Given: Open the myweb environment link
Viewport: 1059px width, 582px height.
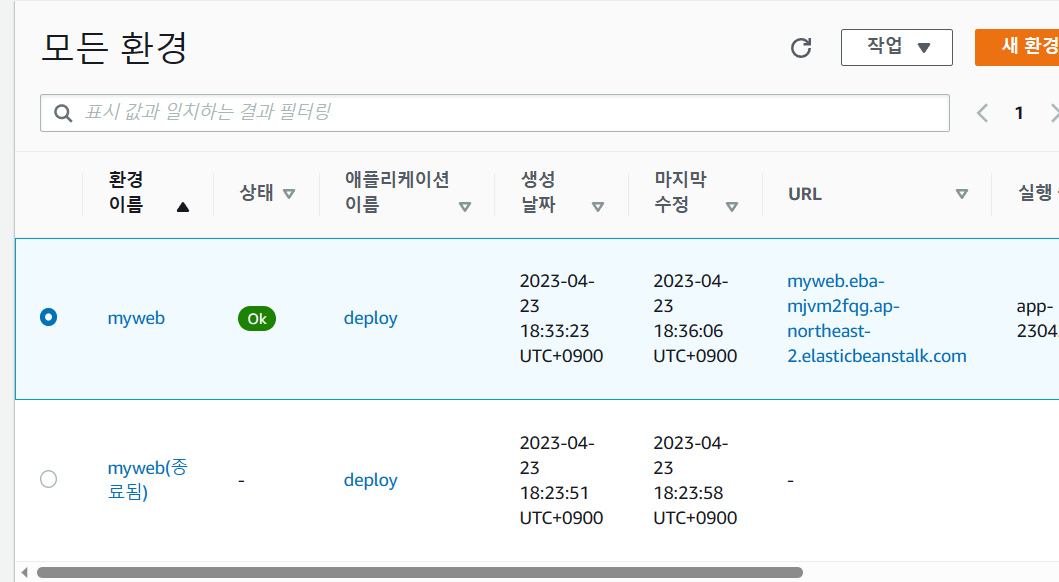Looking at the screenshot, I should (136, 318).
